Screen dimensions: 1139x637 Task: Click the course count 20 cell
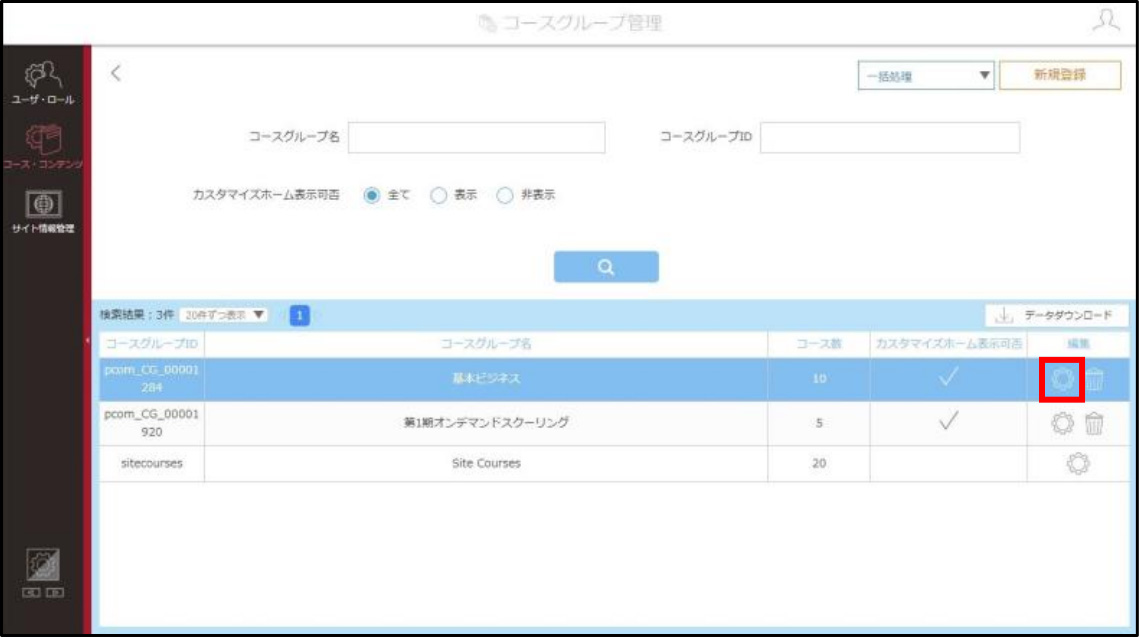tap(819, 463)
